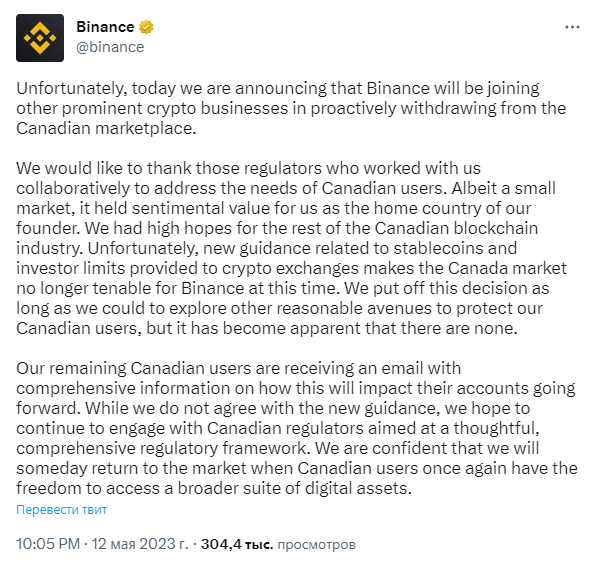Viewport: 596px width, 570px height.
Task: Select the line 'Our remaining Canadian users are receiving'
Action: [239, 368]
